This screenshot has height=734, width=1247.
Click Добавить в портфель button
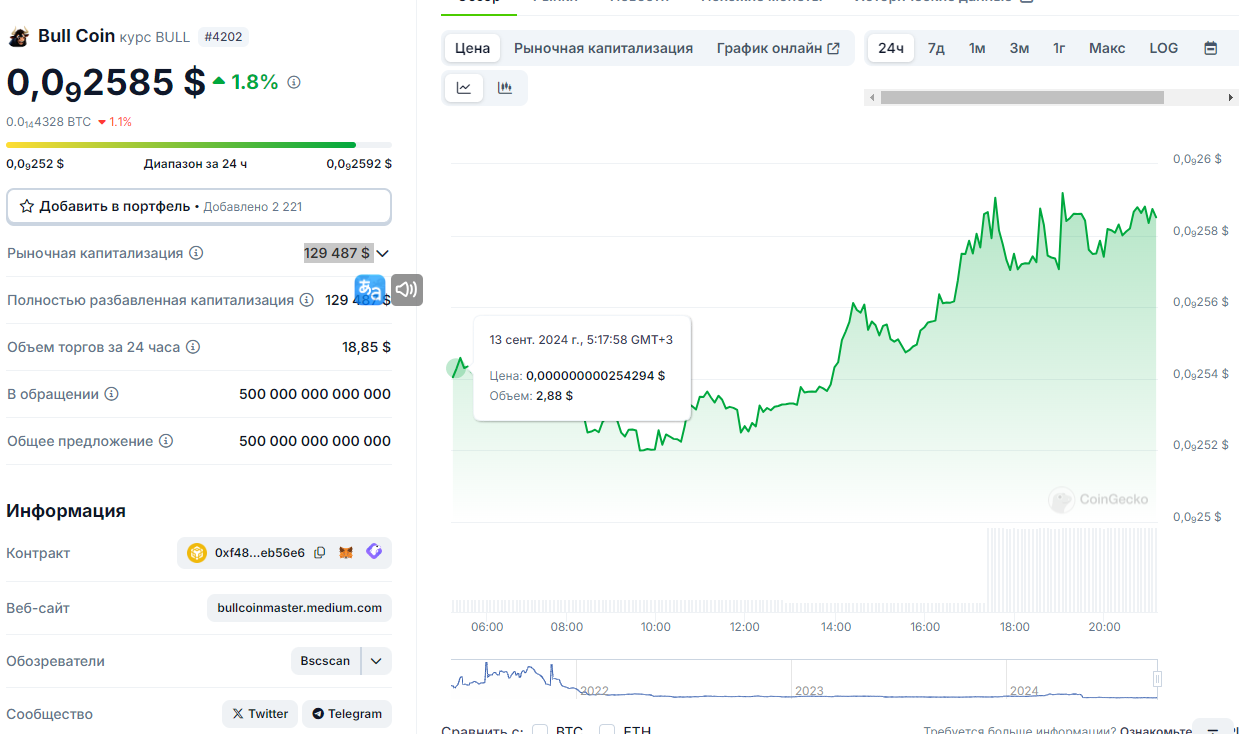pyautogui.click(x=199, y=206)
